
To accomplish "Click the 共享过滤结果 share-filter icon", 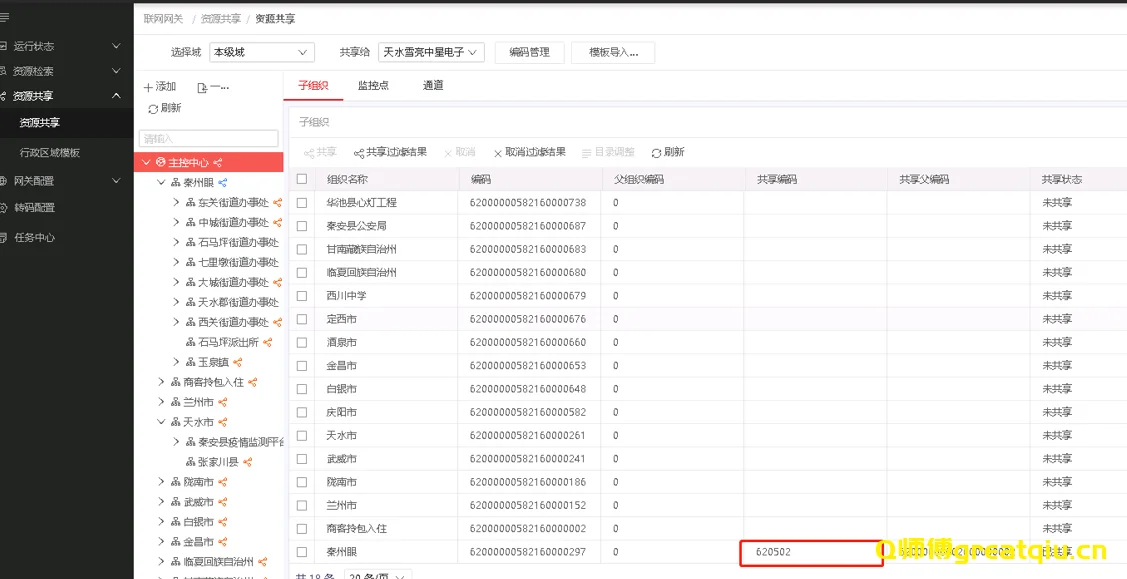I will [x=388, y=152].
